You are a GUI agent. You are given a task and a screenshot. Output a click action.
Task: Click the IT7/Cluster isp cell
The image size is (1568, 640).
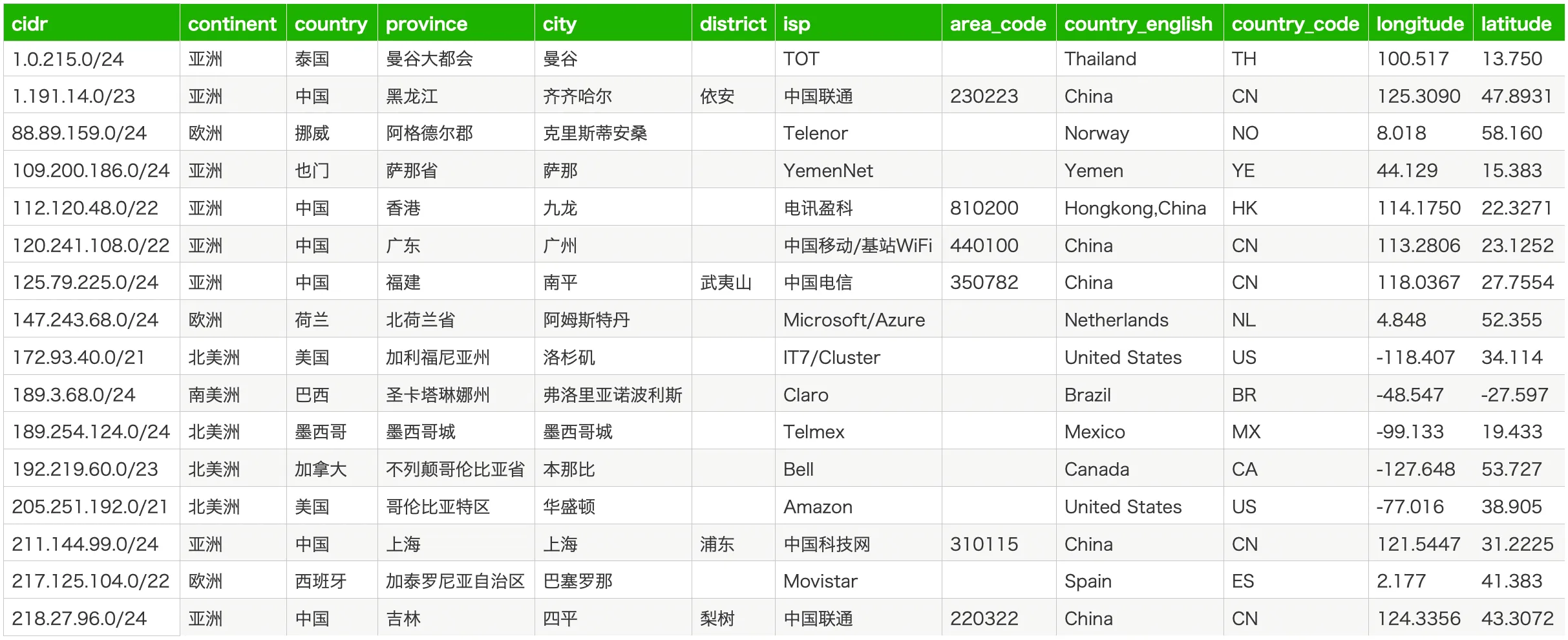858,357
